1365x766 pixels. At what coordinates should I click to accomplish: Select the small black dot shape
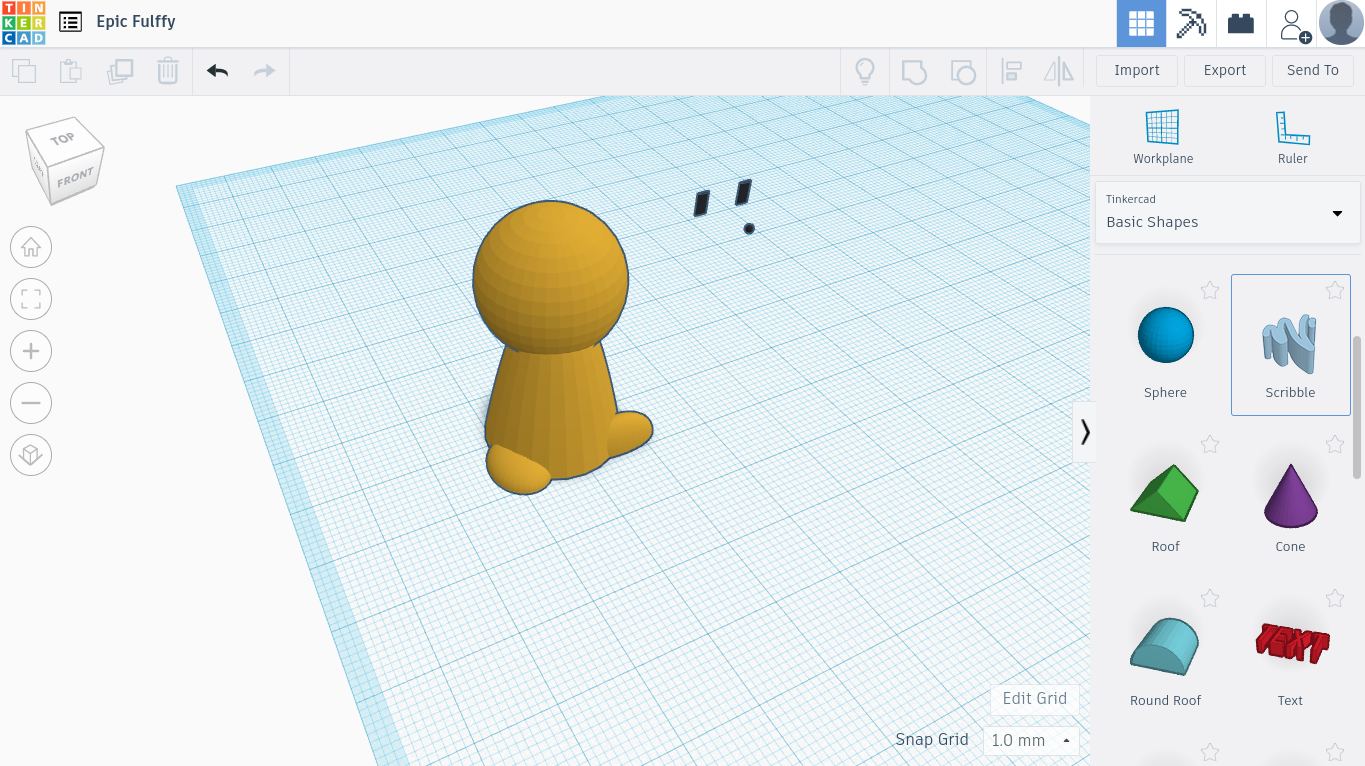[749, 229]
